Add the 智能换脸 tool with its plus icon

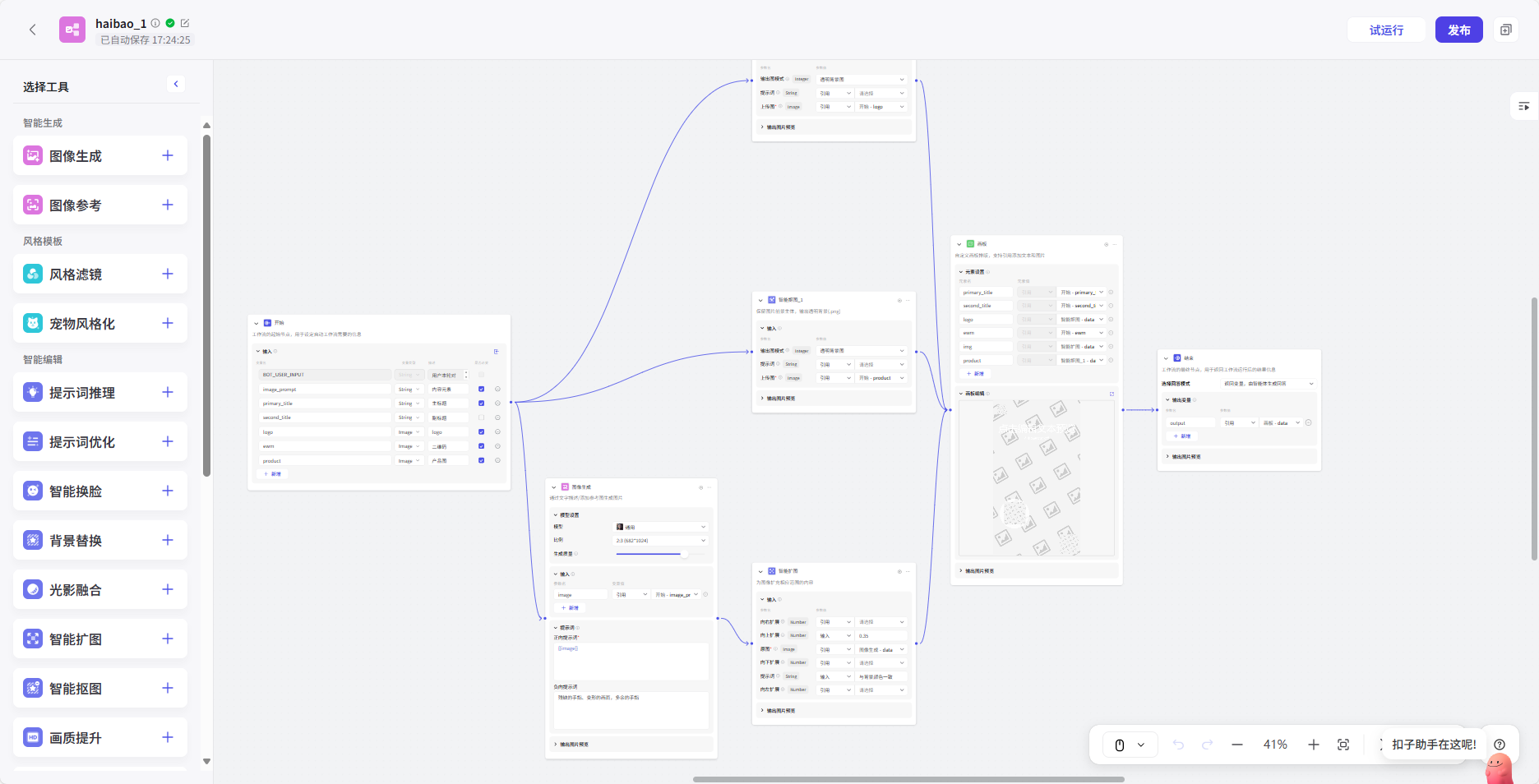(168, 491)
